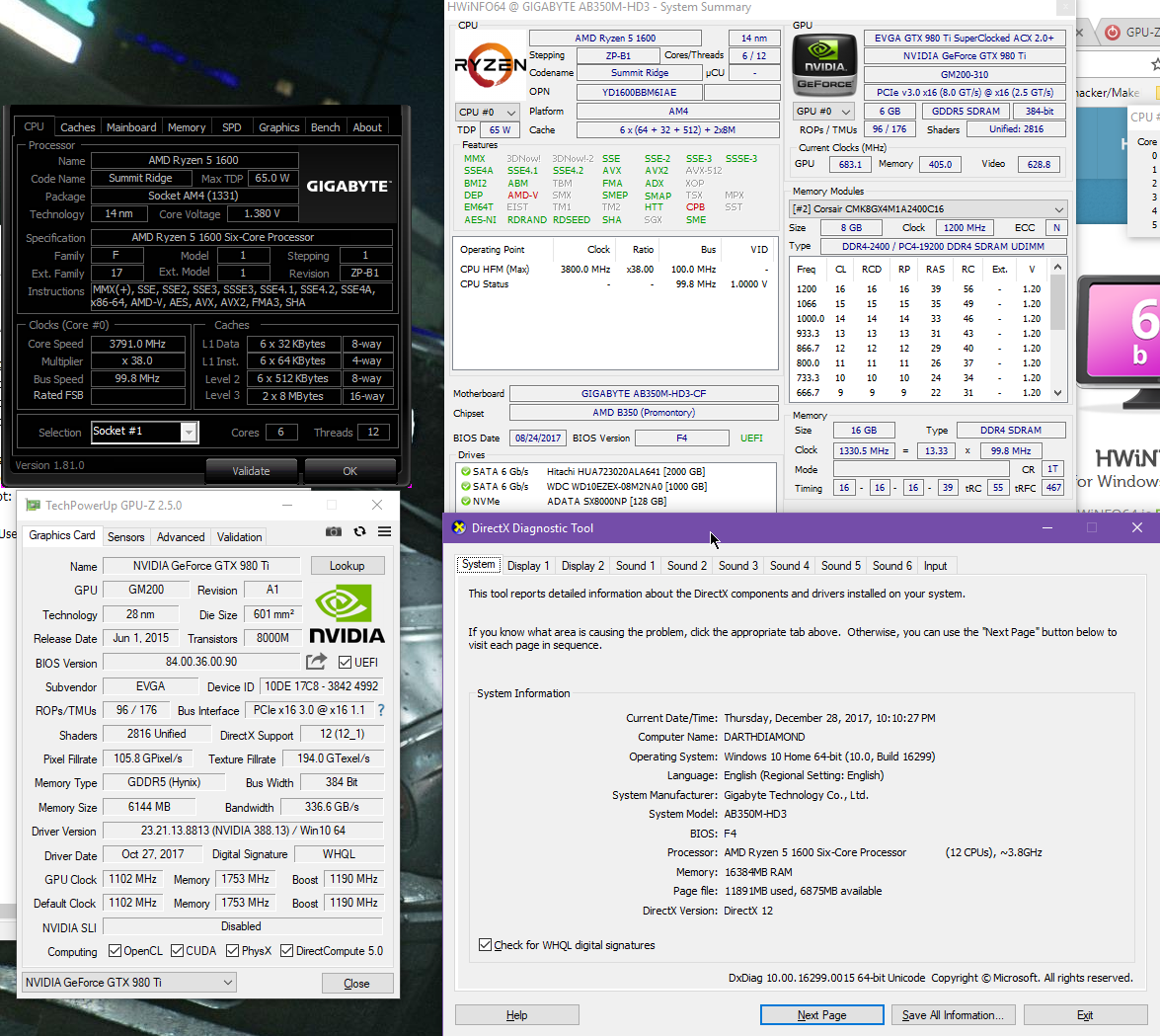This screenshot has height=1036, width=1160.
Task: Click Validate button in CPU-Z
Action: click(x=251, y=471)
